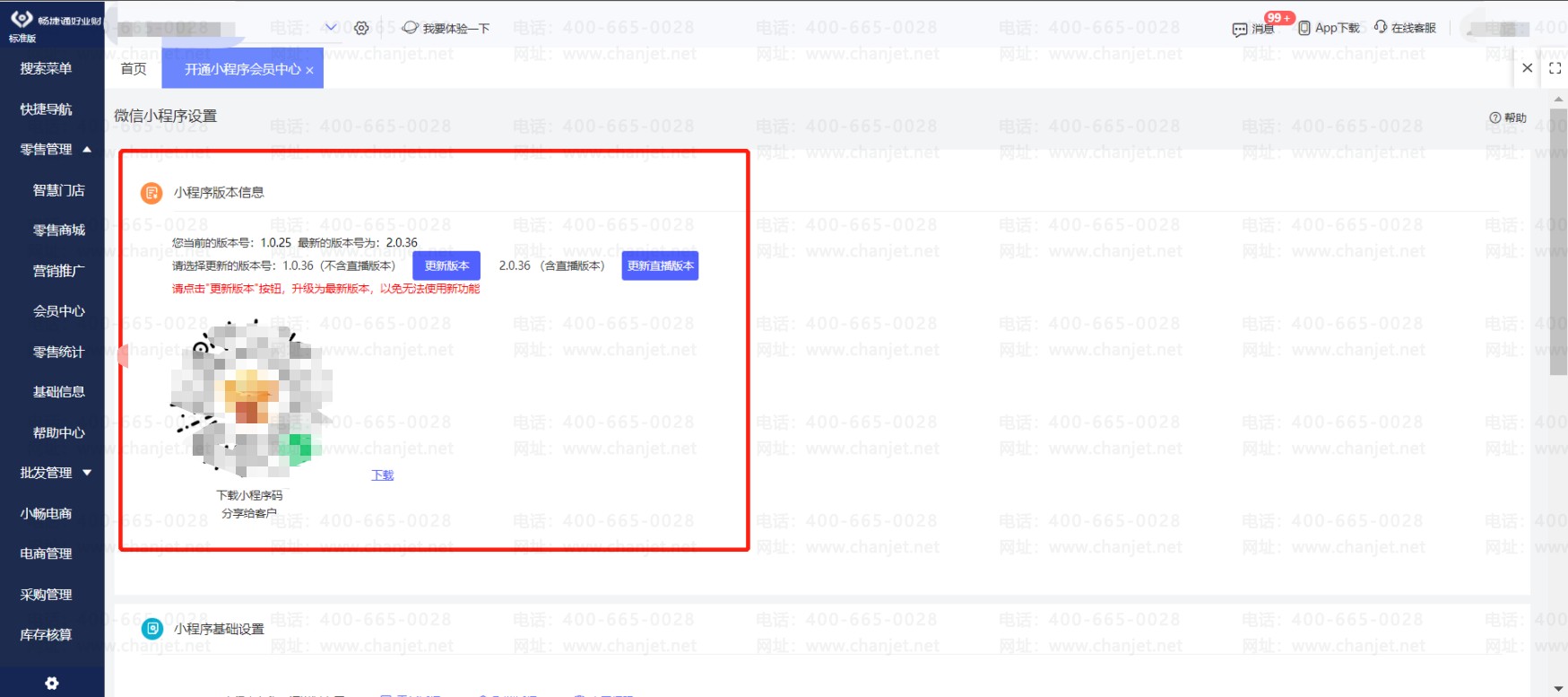Close the 开通小程序会员中心 tab

click(310, 70)
